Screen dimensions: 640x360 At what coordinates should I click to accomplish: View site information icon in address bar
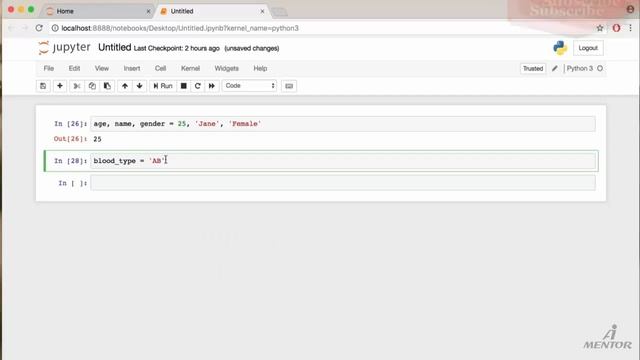point(55,28)
